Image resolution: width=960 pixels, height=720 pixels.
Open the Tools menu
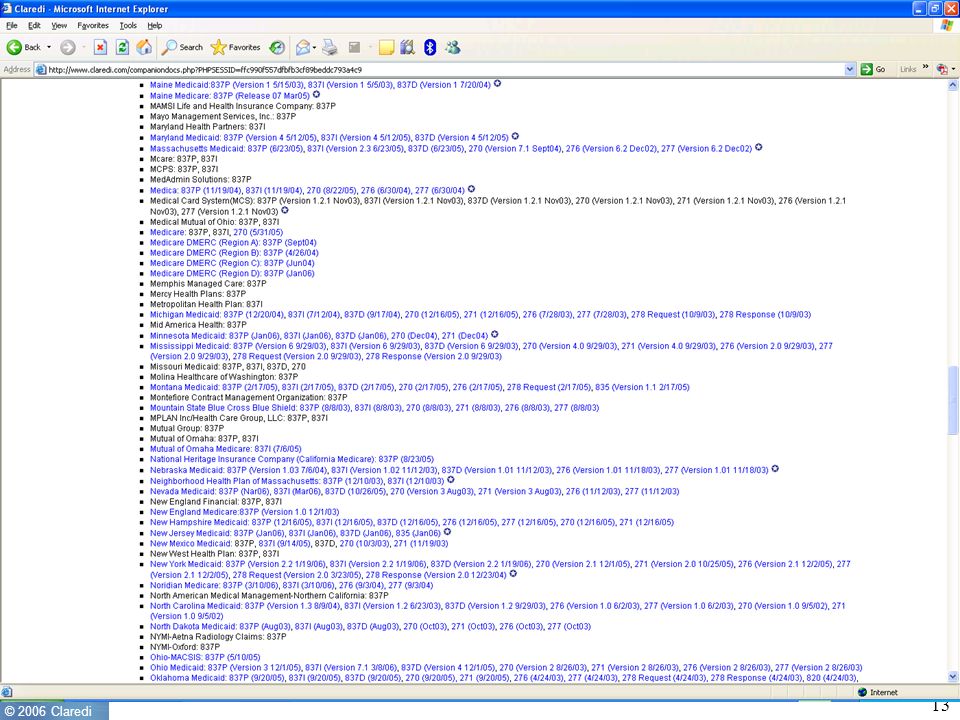[x=128, y=26]
